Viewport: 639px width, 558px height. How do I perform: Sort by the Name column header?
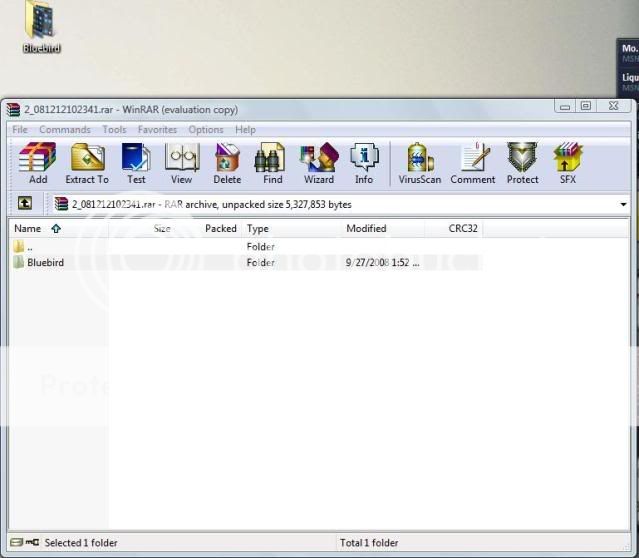[59, 228]
